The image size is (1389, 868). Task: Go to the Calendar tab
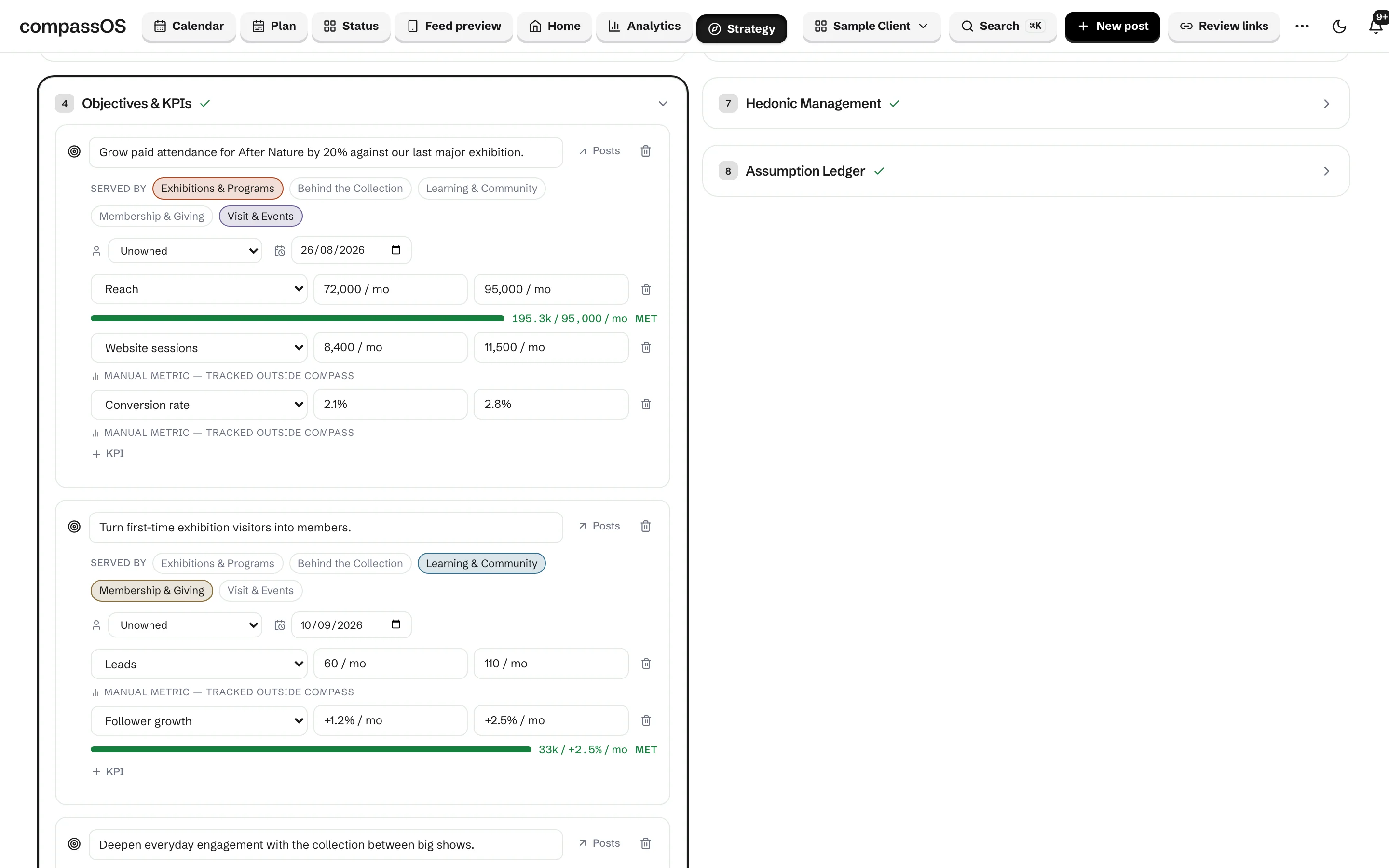pyautogui.click(x=189, y=27)
